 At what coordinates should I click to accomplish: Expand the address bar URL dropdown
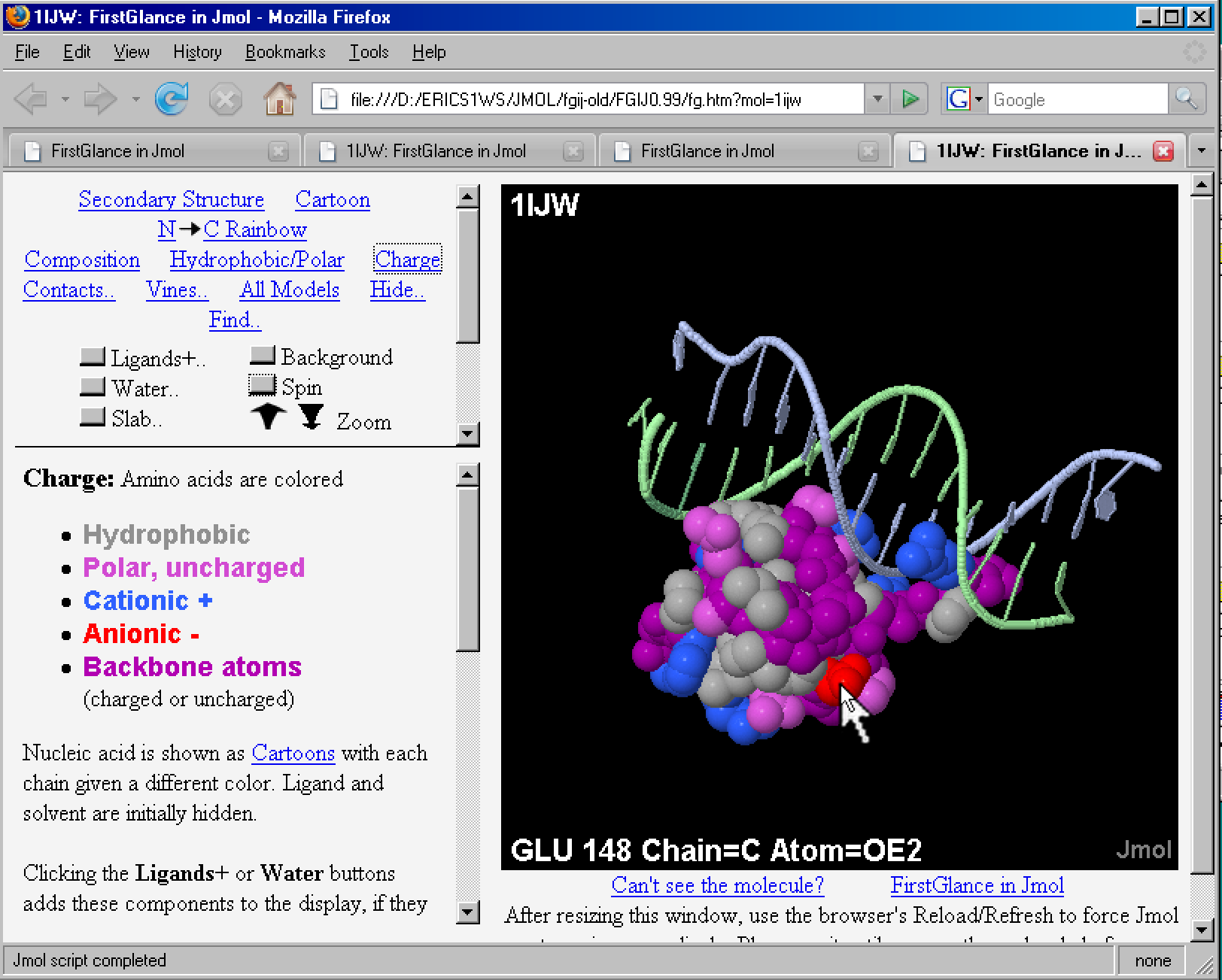point(877,99)
